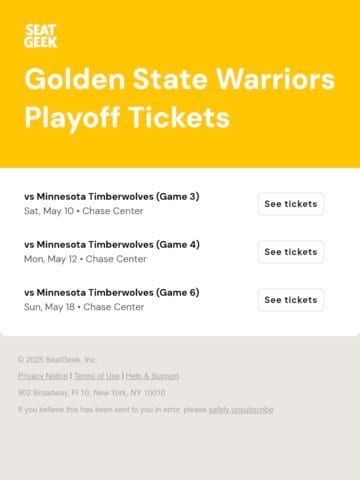Click the 902 Broadway address line
Viewport: 360px width, 480px height.
coord(92,393)
